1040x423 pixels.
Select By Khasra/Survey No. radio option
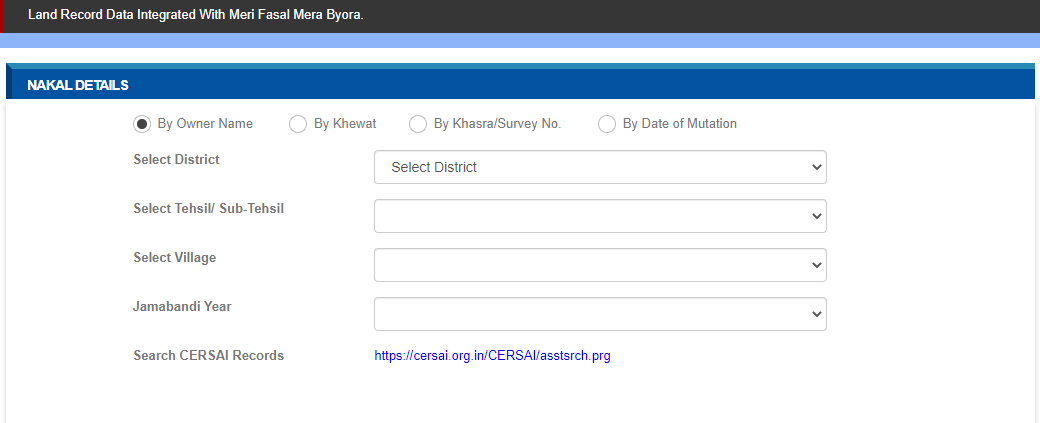(418, 124)
